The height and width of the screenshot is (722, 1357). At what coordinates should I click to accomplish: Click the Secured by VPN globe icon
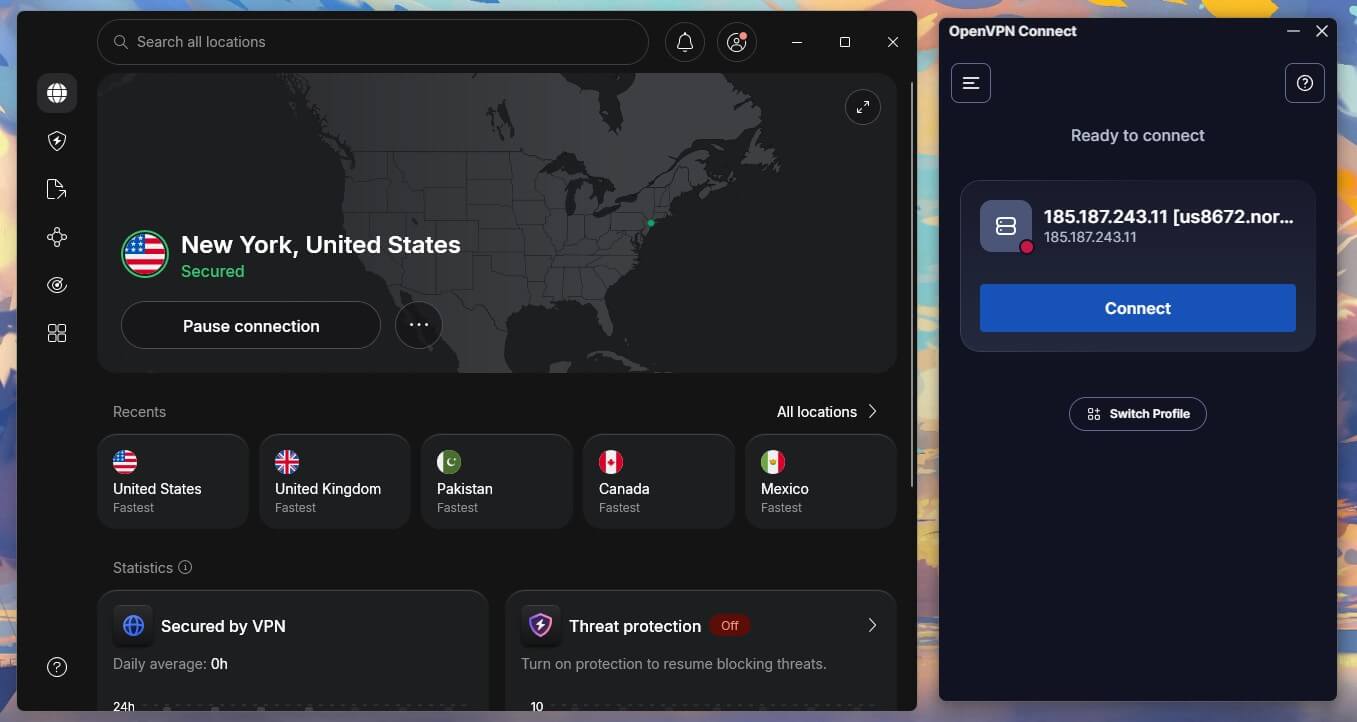click(133, 626)
